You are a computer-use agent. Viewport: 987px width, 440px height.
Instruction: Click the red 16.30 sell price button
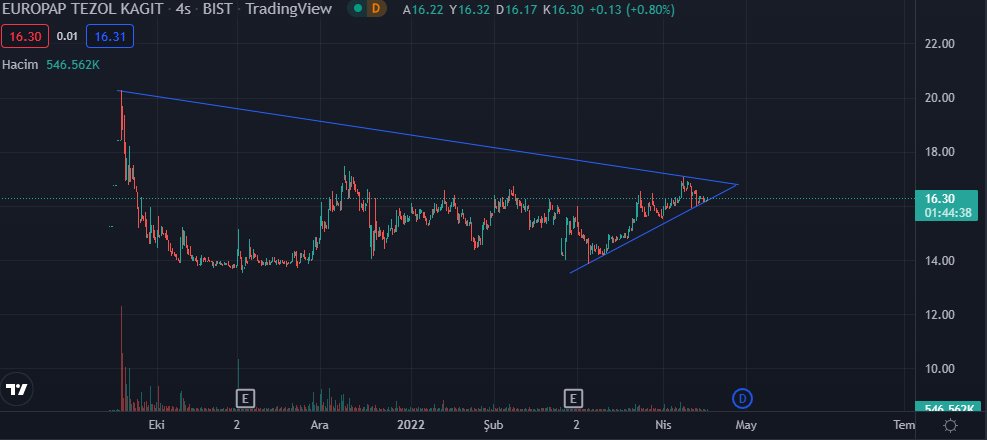[25, 36]
